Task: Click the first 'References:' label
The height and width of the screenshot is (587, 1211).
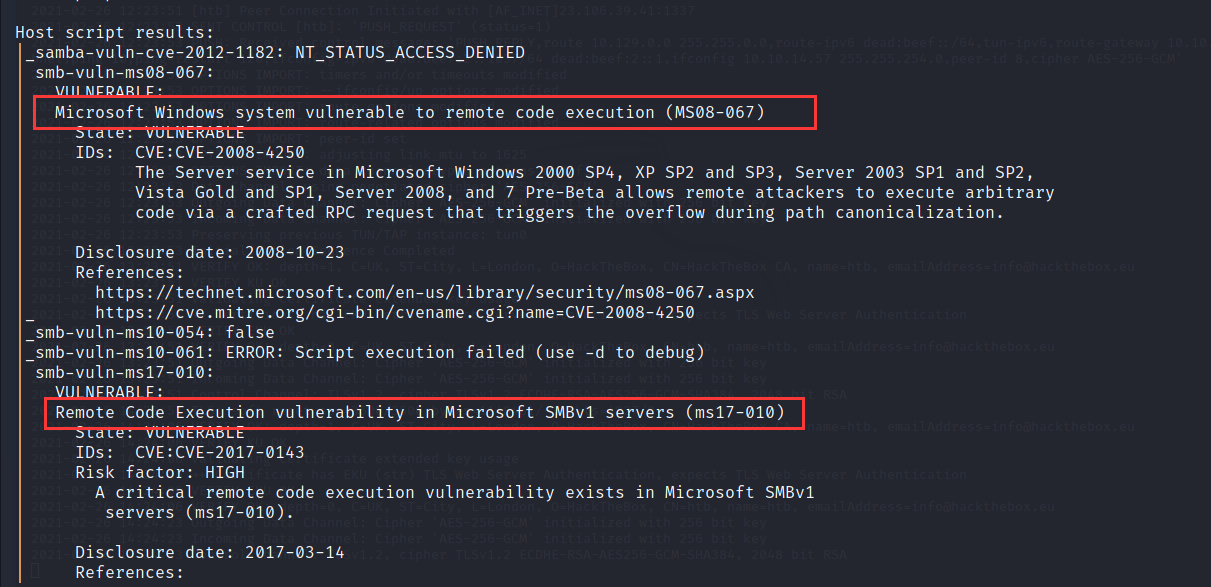Action: pos(130,272)
